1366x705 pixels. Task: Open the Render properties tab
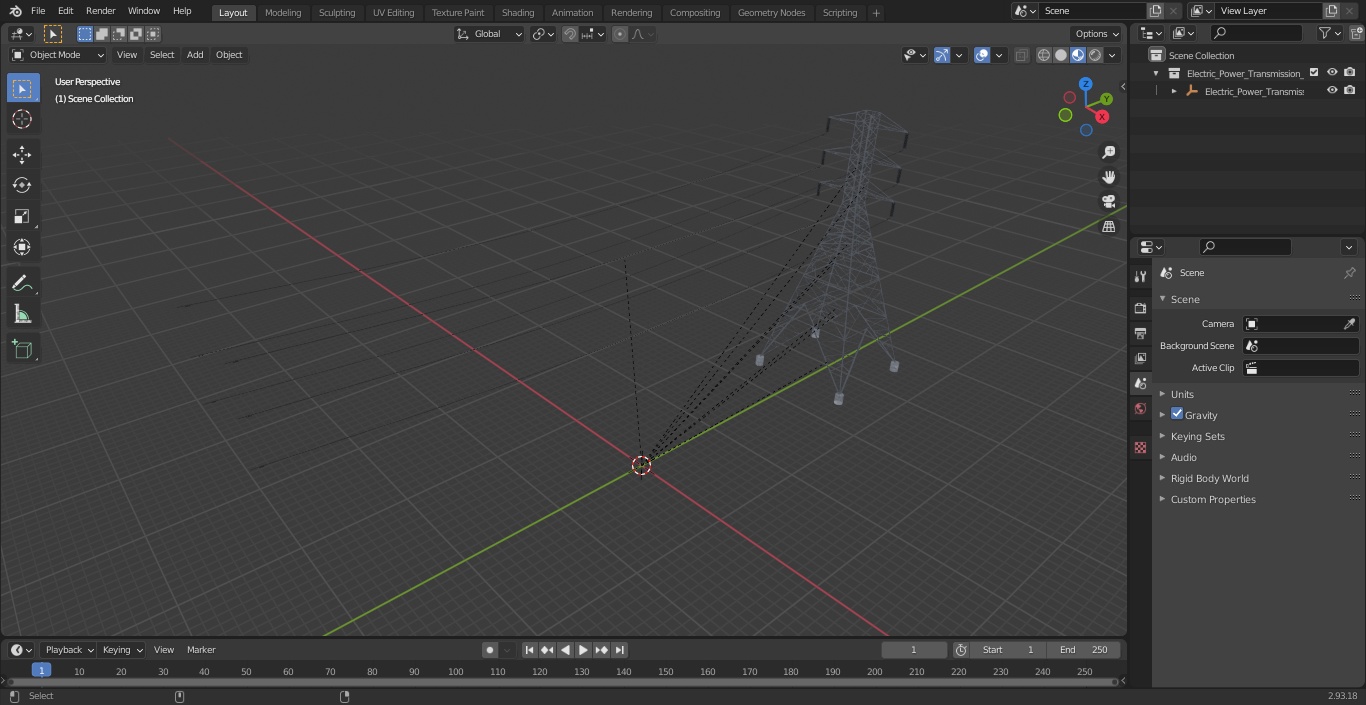[1140, 308]
